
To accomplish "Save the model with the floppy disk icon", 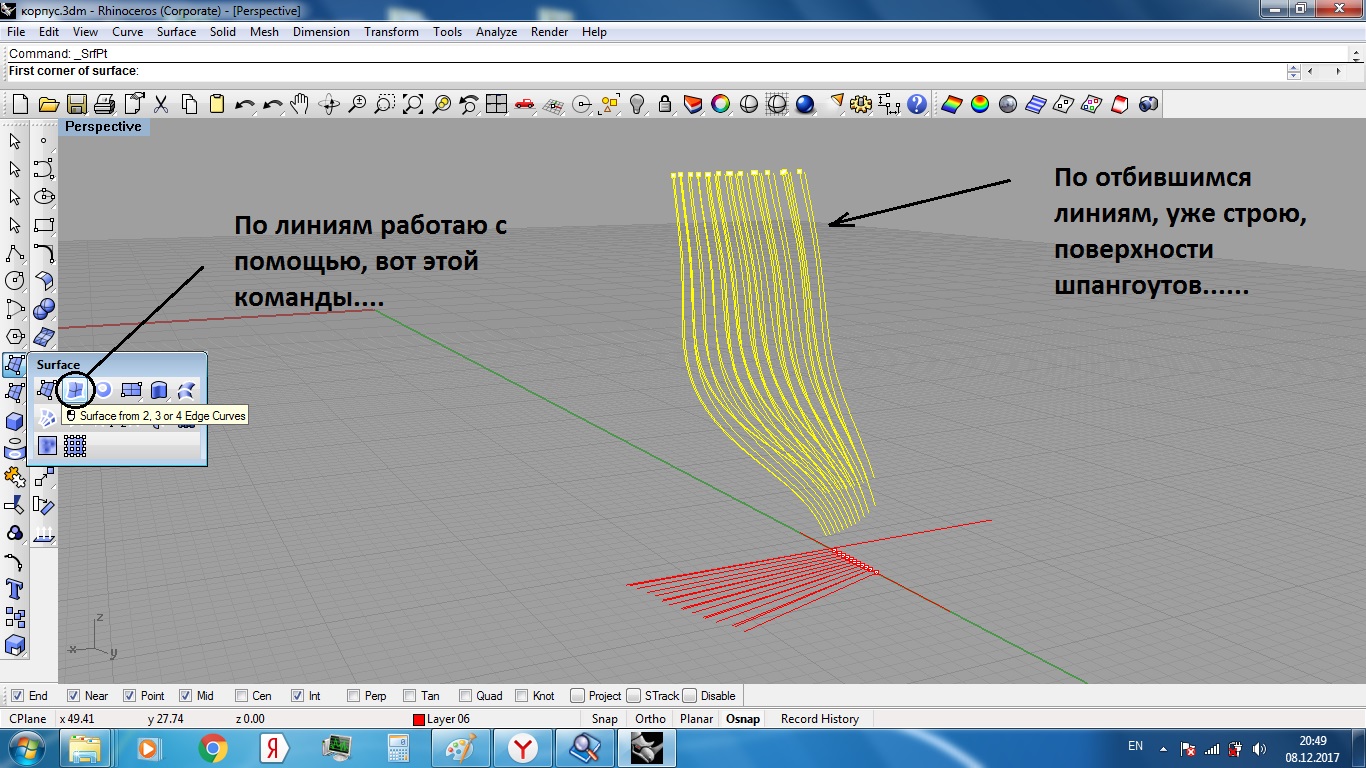I will tap(76, 104).
